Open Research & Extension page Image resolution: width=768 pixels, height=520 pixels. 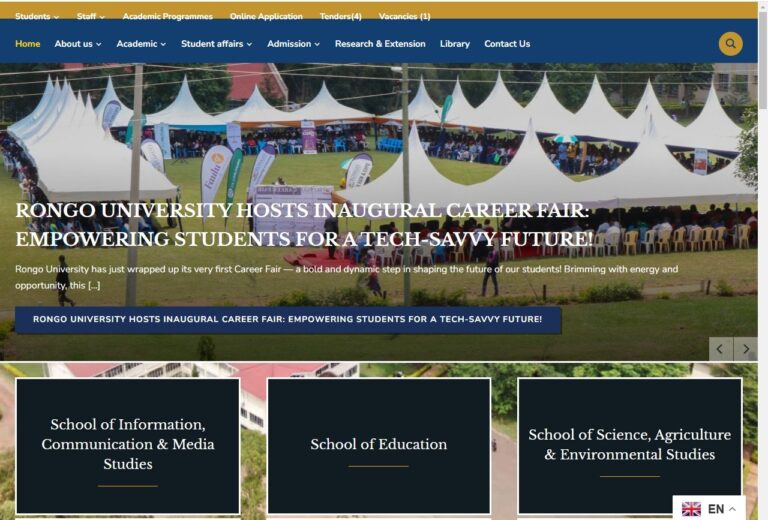coord(380,44)
